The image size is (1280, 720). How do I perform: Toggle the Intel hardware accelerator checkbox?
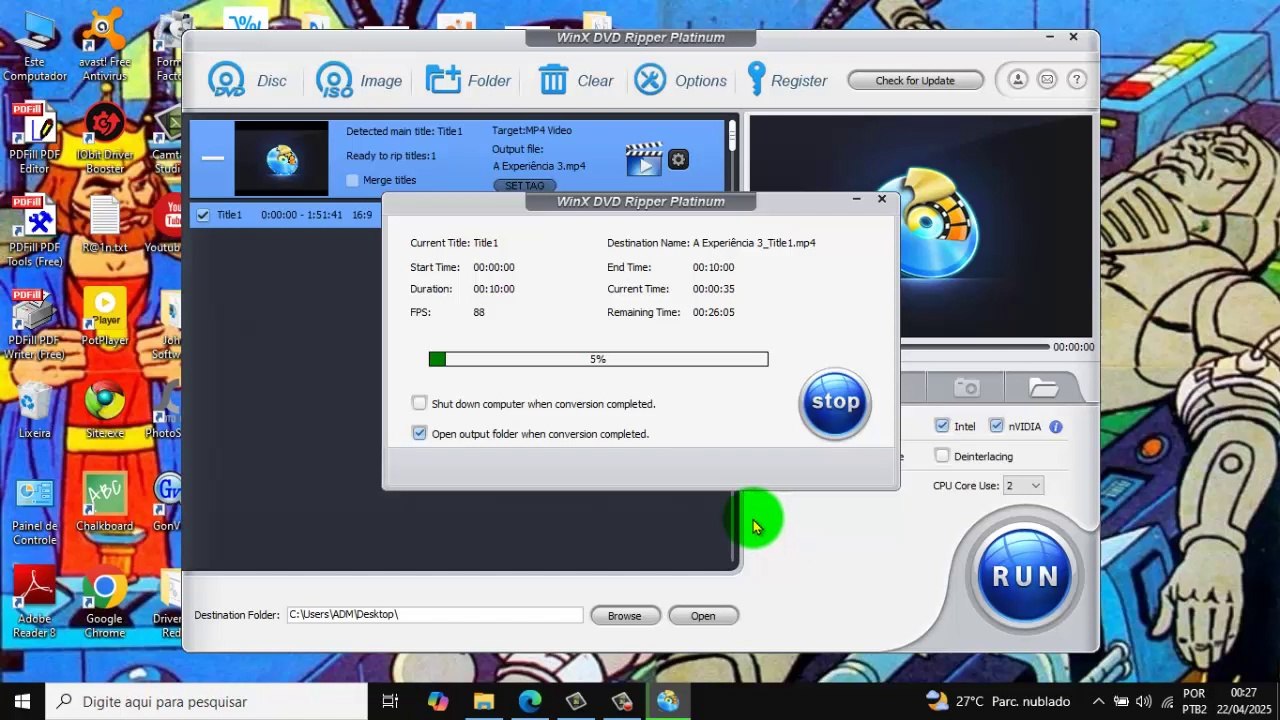[x=942, y=426]
